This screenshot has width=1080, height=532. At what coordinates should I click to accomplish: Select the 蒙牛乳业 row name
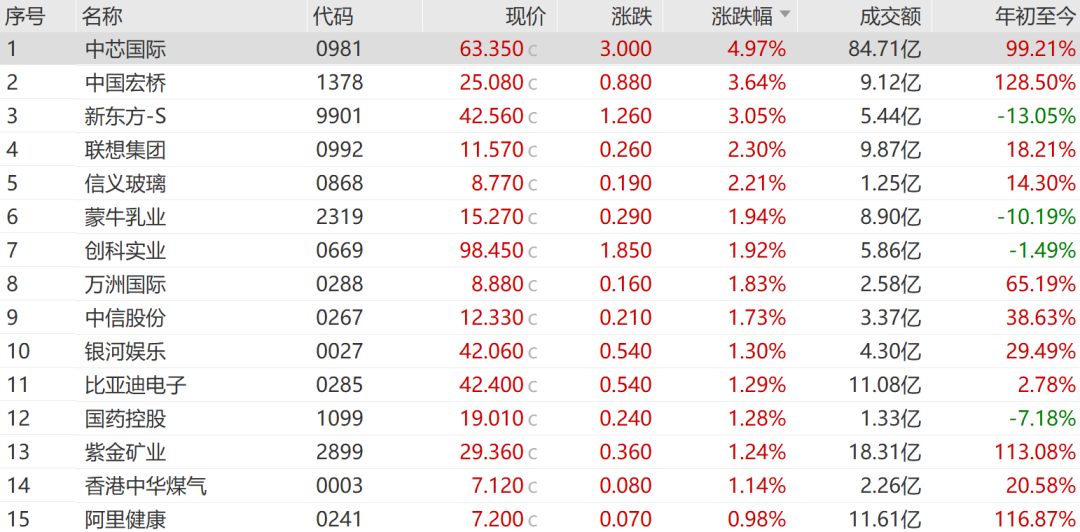tap(125, 217)
